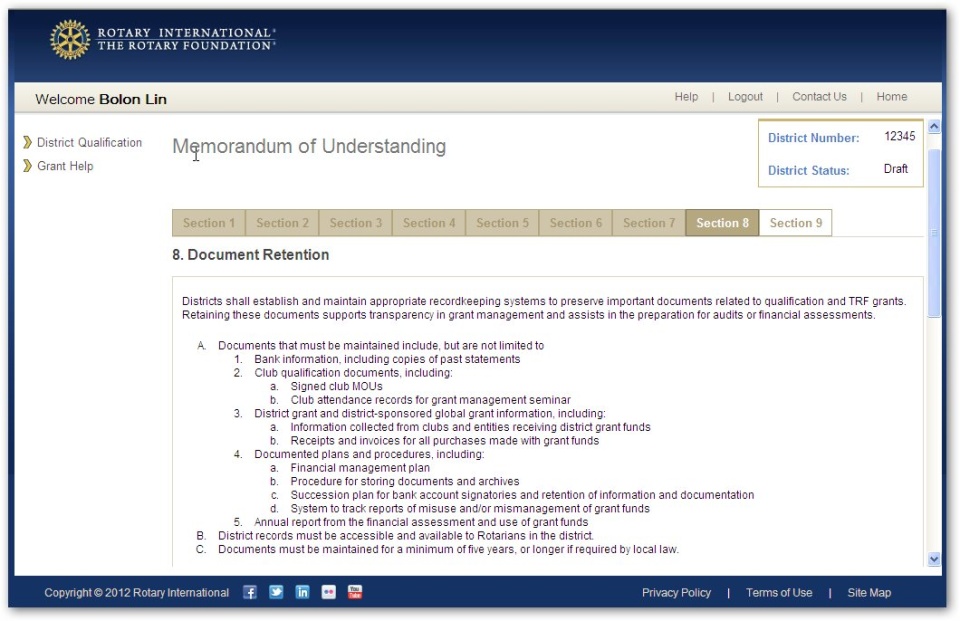Switch to Section 1 tab
Screen dimensions: 960x621
tap(209, 223)
